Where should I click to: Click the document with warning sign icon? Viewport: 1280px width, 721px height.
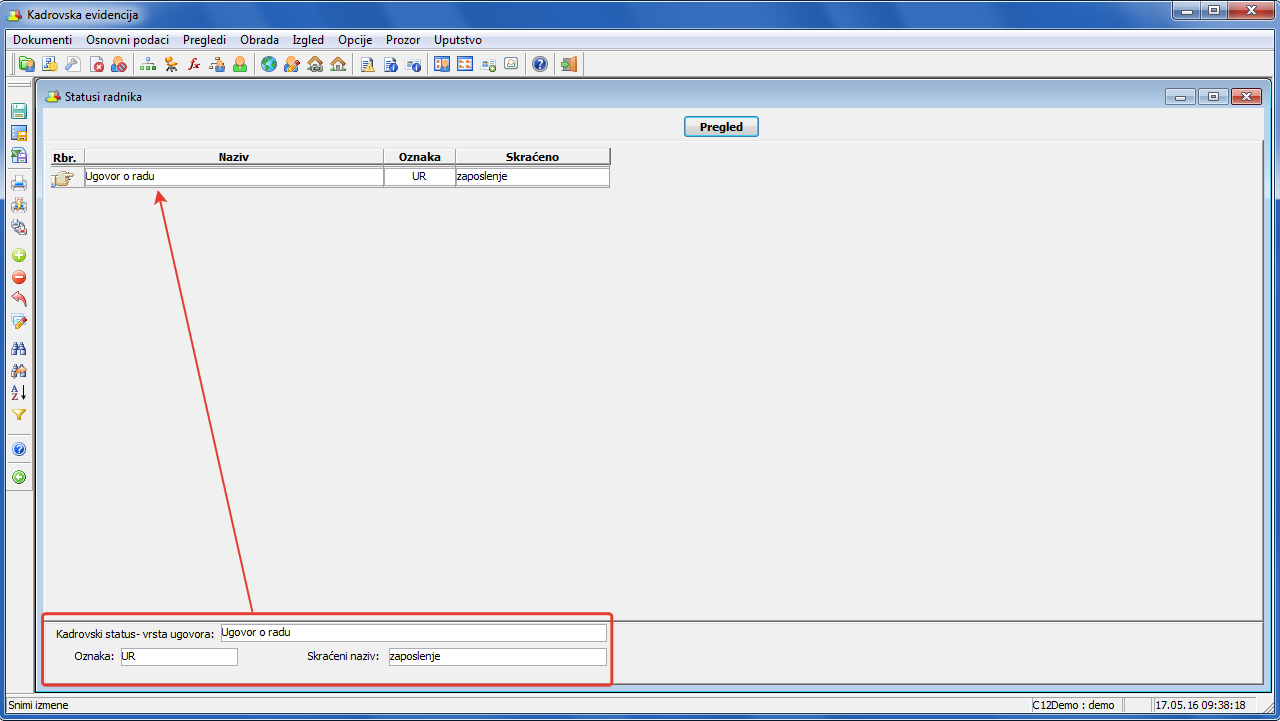[x=367, y=64]
